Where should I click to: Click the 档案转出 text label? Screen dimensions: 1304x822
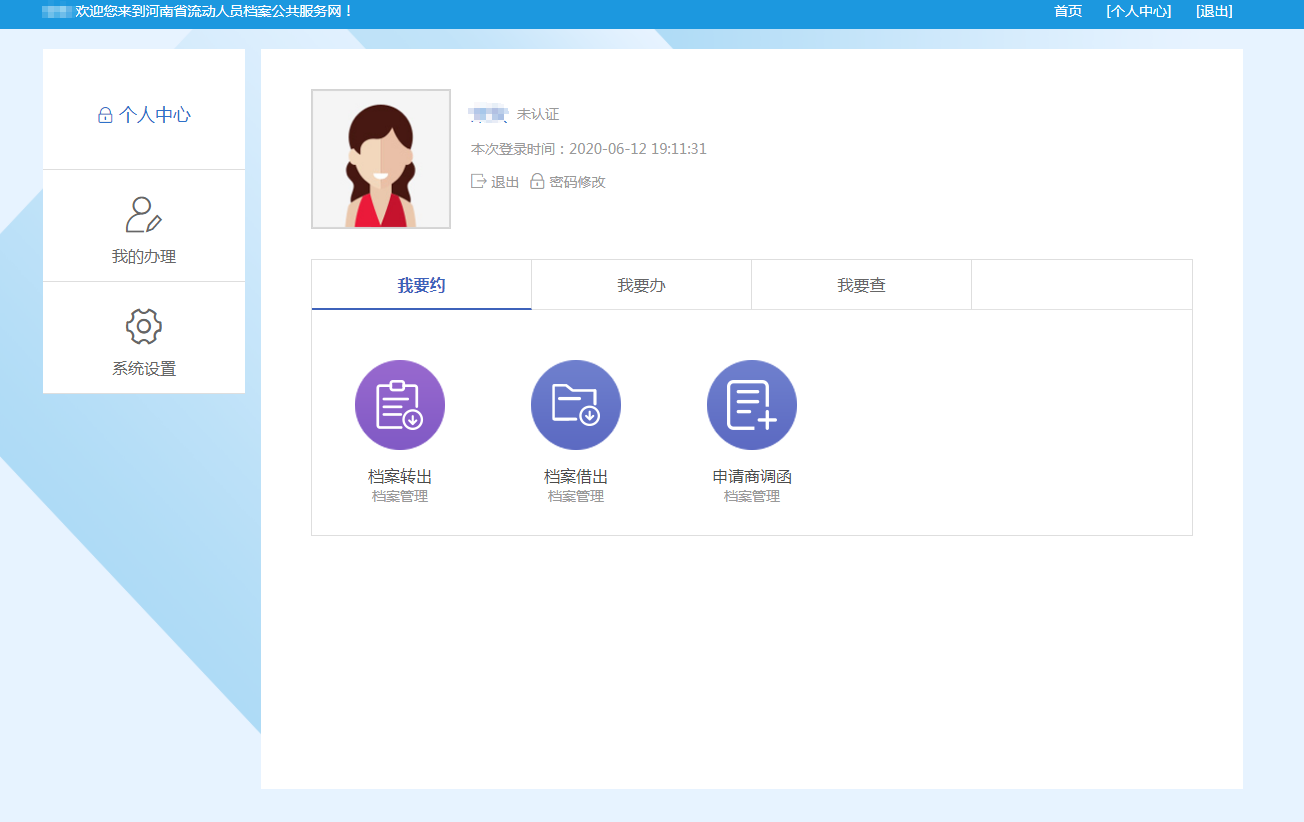[x=400, y=477]
